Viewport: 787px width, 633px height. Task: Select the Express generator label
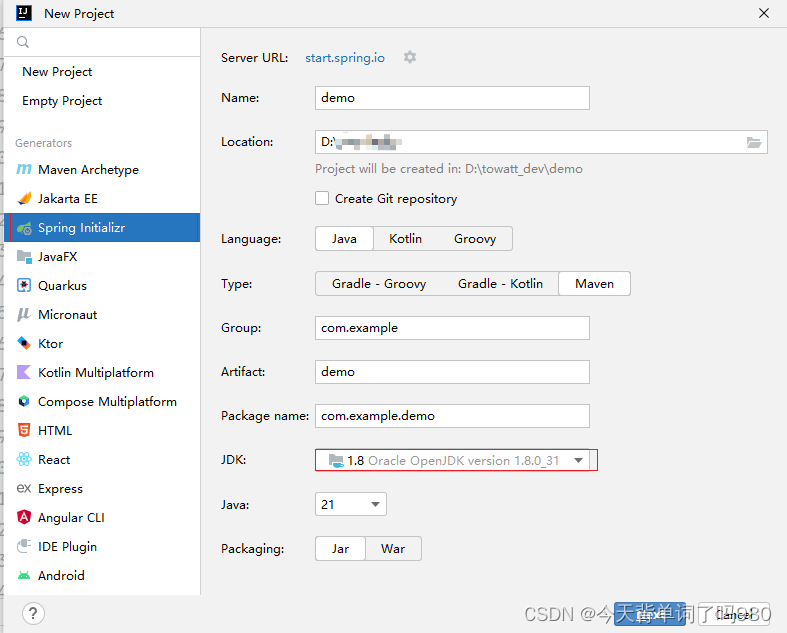60,489
